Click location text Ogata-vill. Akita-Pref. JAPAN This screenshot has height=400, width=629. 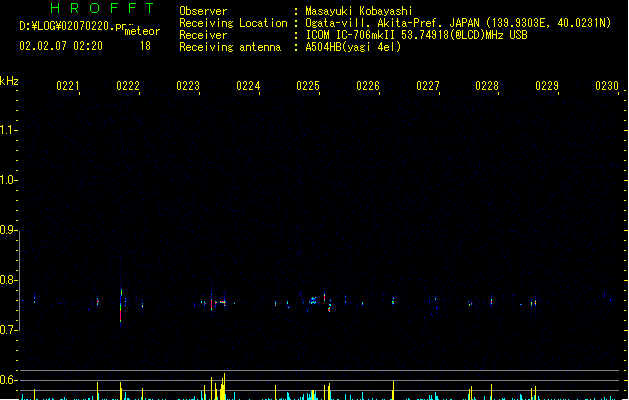392,23
